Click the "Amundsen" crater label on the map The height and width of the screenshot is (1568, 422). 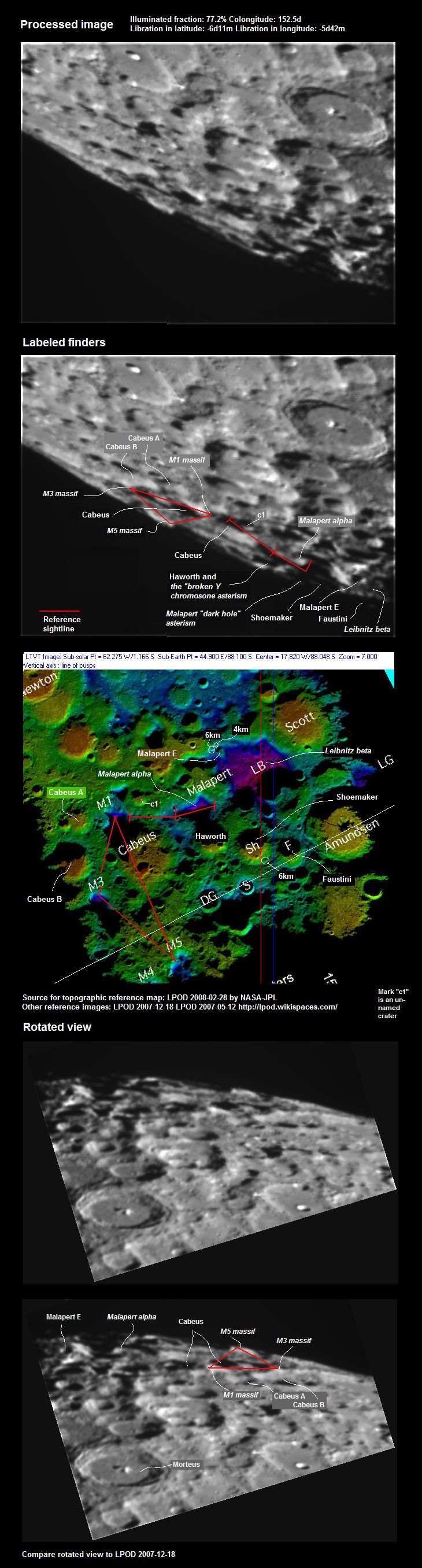[351, 835]
